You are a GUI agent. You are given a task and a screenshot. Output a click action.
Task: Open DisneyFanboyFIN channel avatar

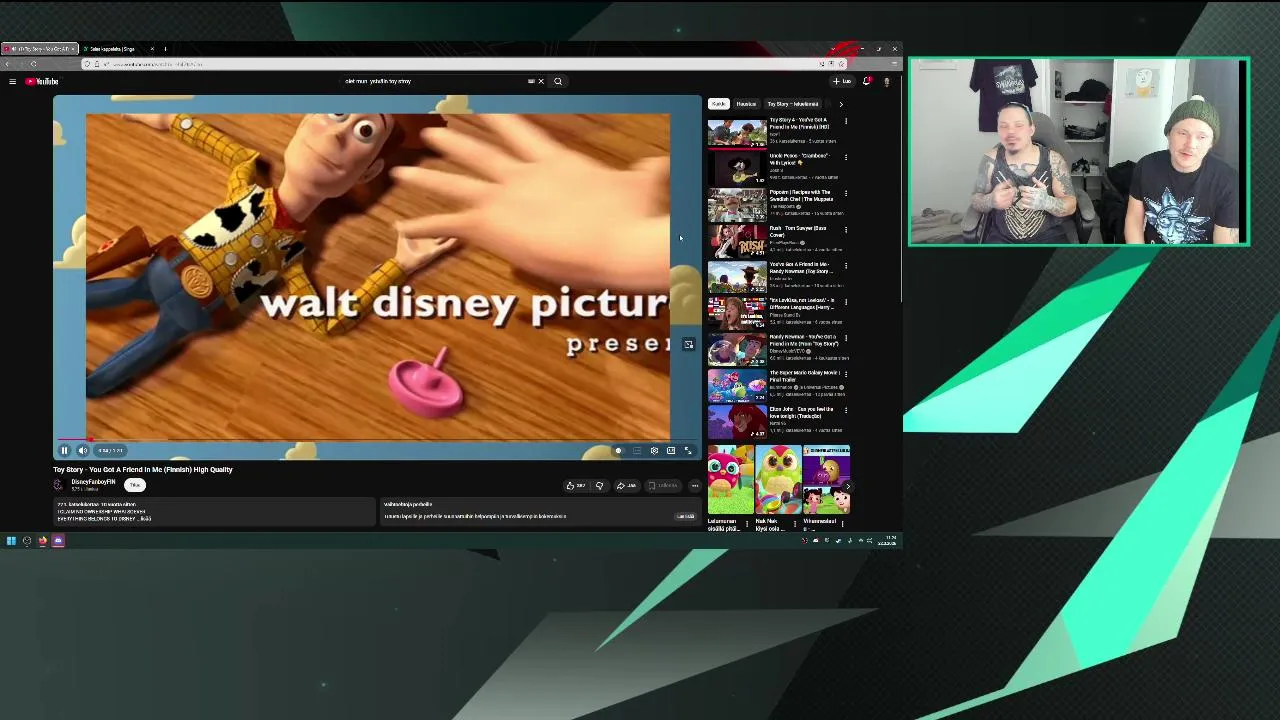[59, 485]
